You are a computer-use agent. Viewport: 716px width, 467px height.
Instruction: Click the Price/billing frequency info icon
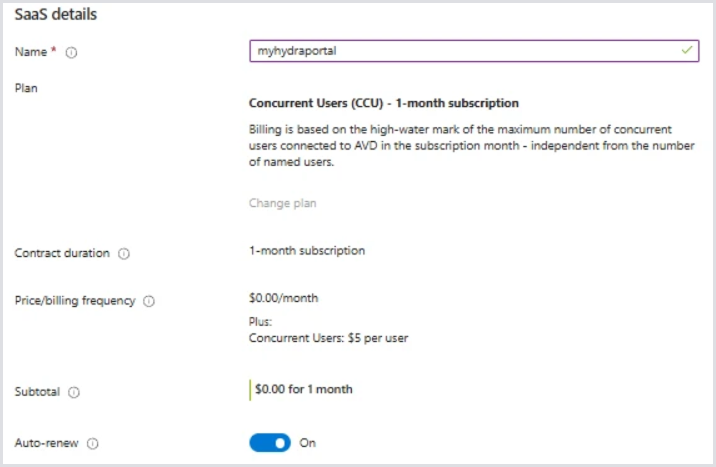pyautogui.click(x=149, y=302)
